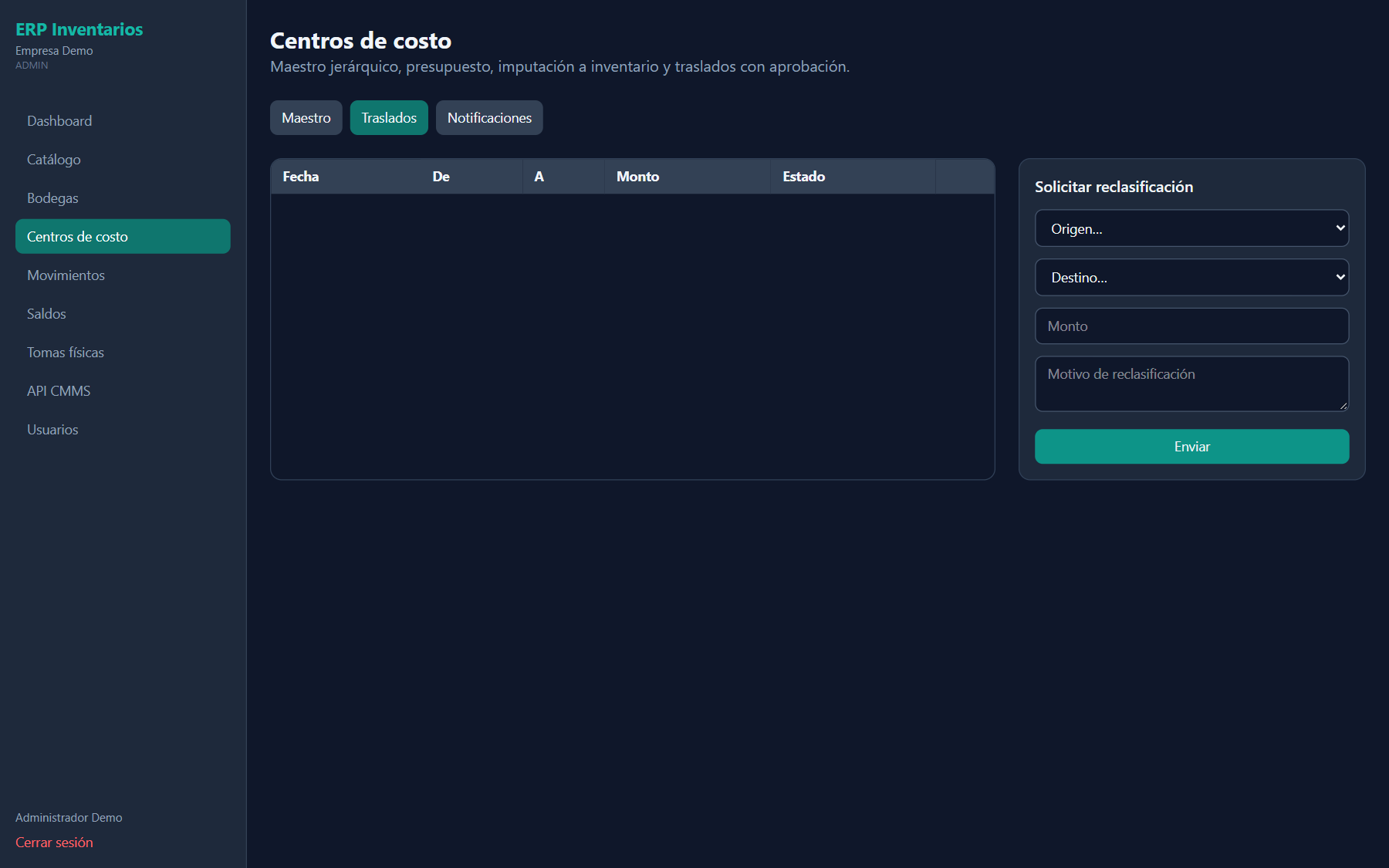Open Movimientos in the sidebar

123,275
